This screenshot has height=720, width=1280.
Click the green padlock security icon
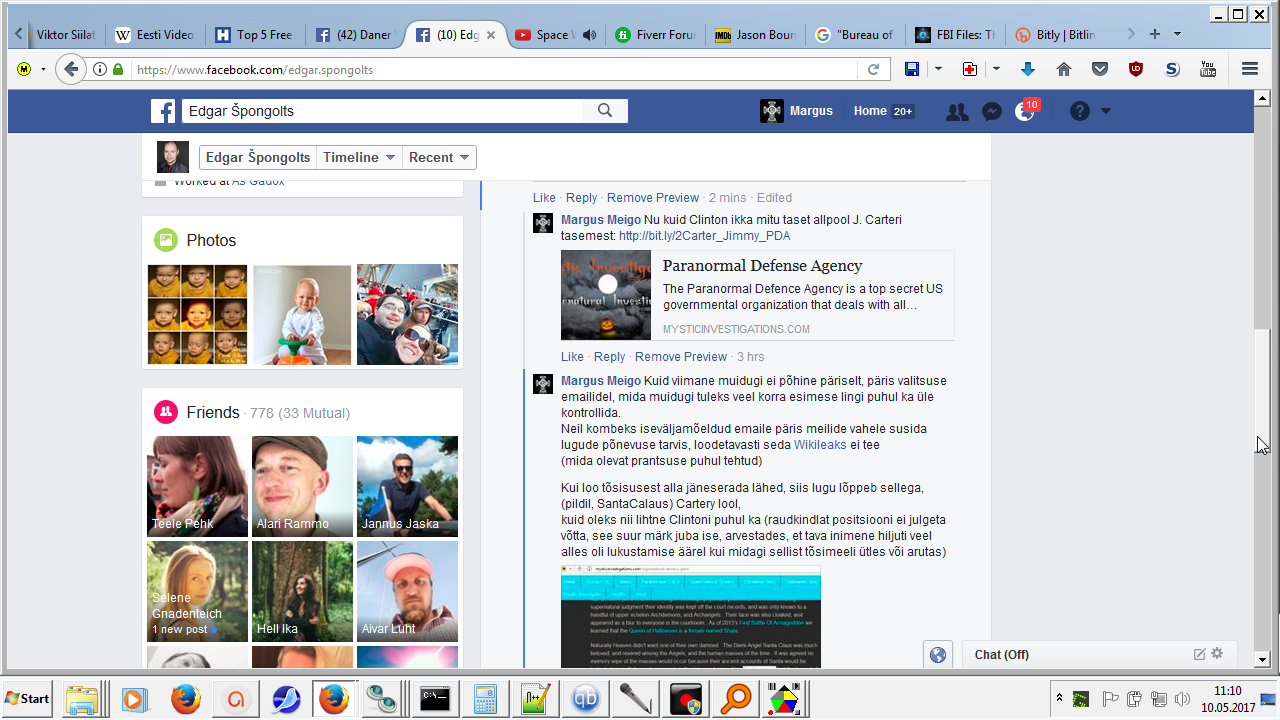point(118,69)
